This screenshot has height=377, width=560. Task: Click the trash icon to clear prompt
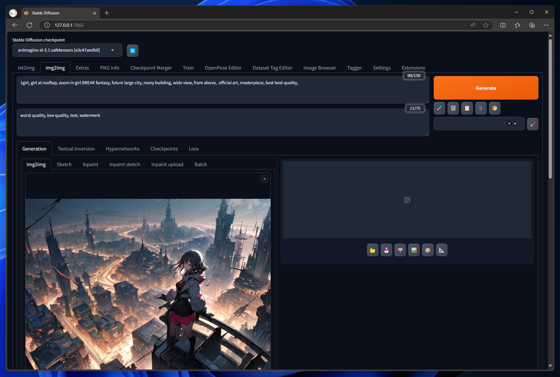(453, 108)
